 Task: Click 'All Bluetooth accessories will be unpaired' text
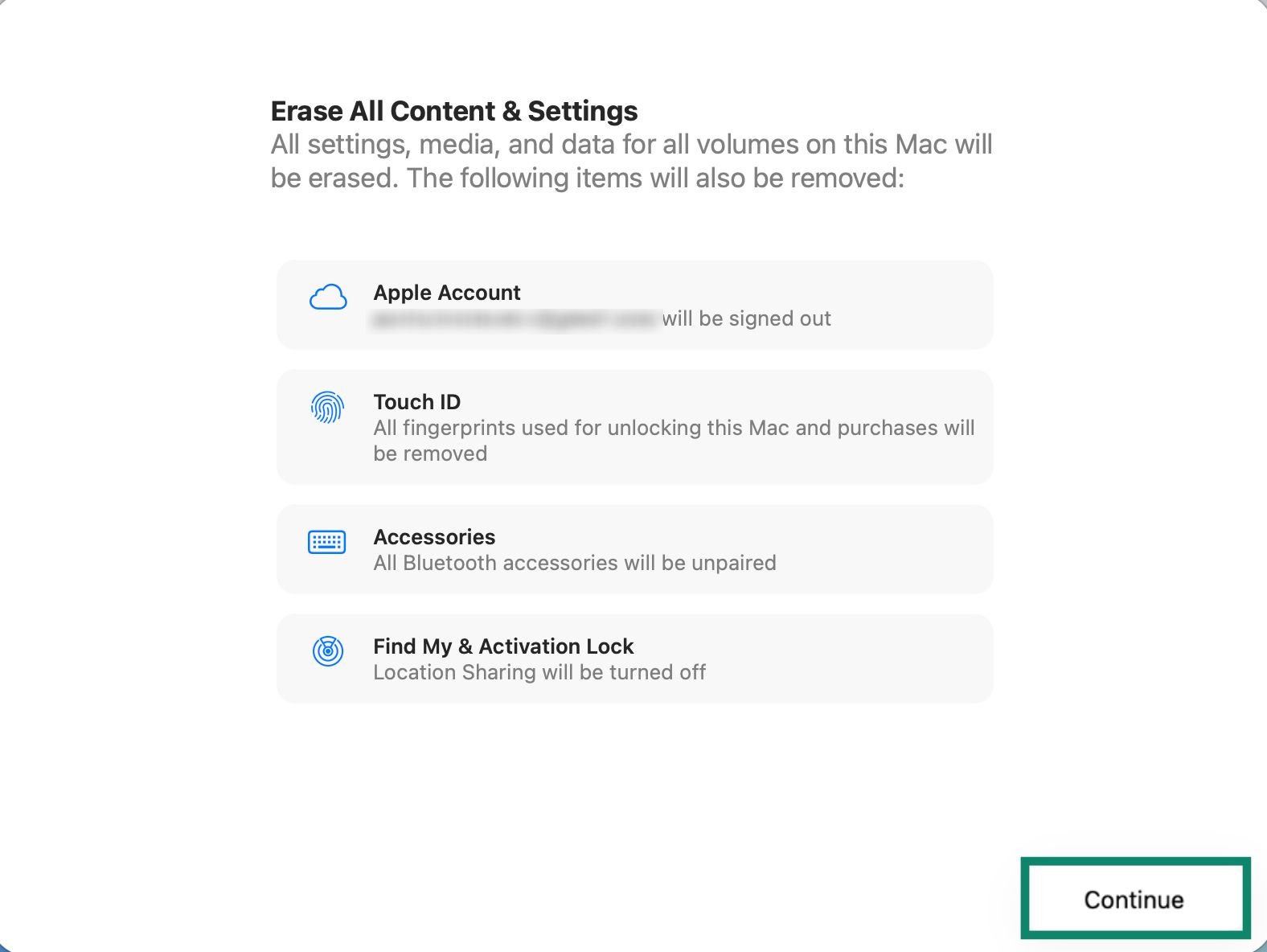[x=575, y=563]
